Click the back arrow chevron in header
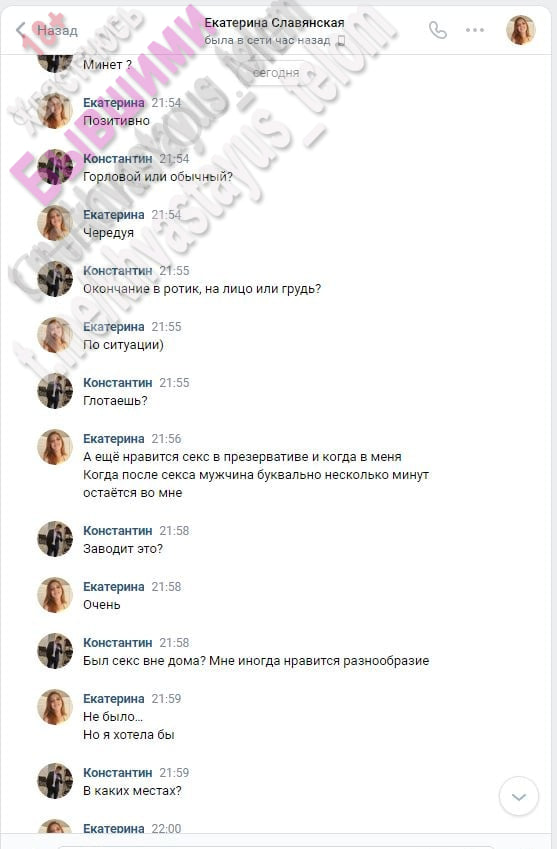Image resolution: width=557 pixels, height=849 pixels. point(21,30)
